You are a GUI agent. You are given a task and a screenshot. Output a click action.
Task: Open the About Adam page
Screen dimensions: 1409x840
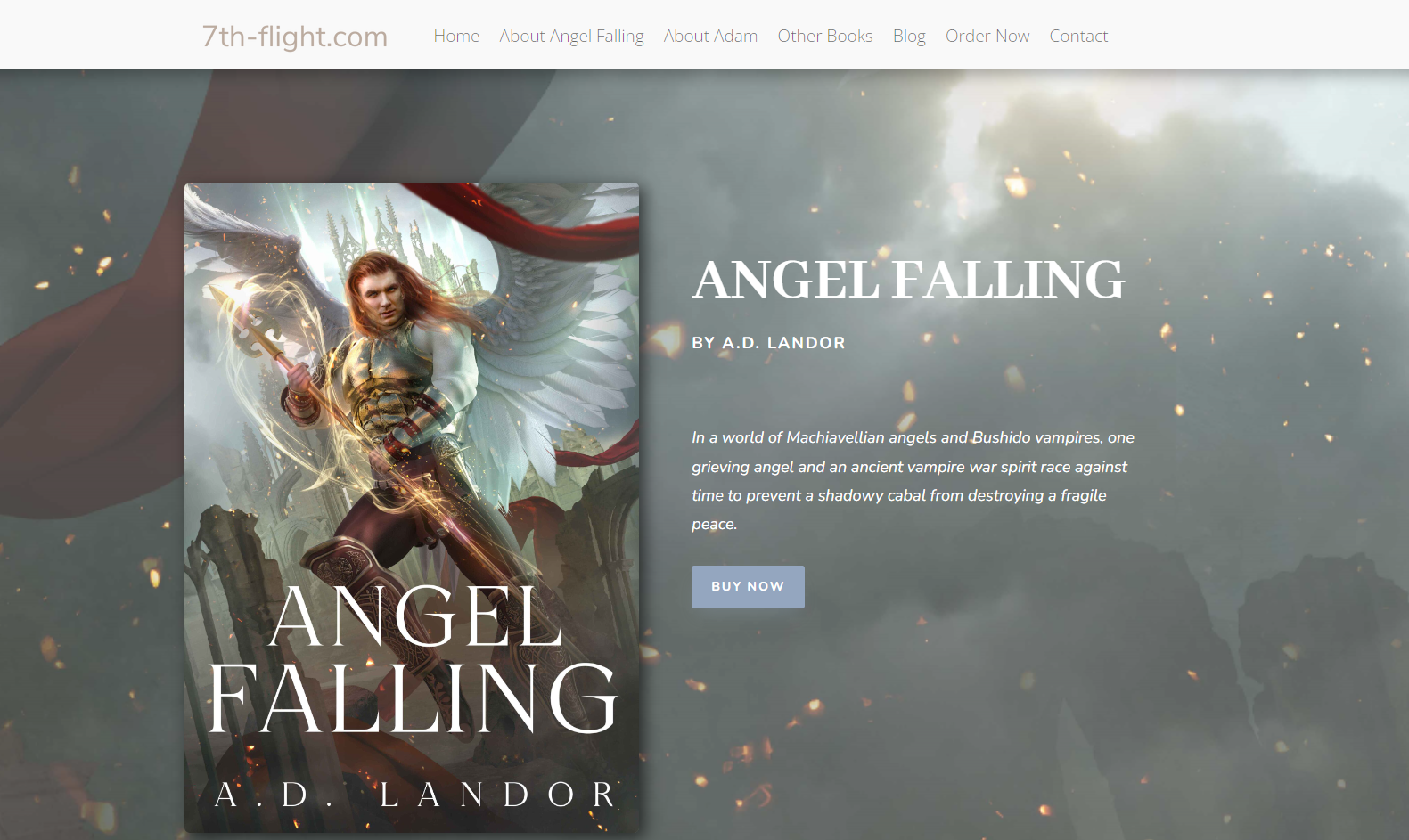click(710, 36)
